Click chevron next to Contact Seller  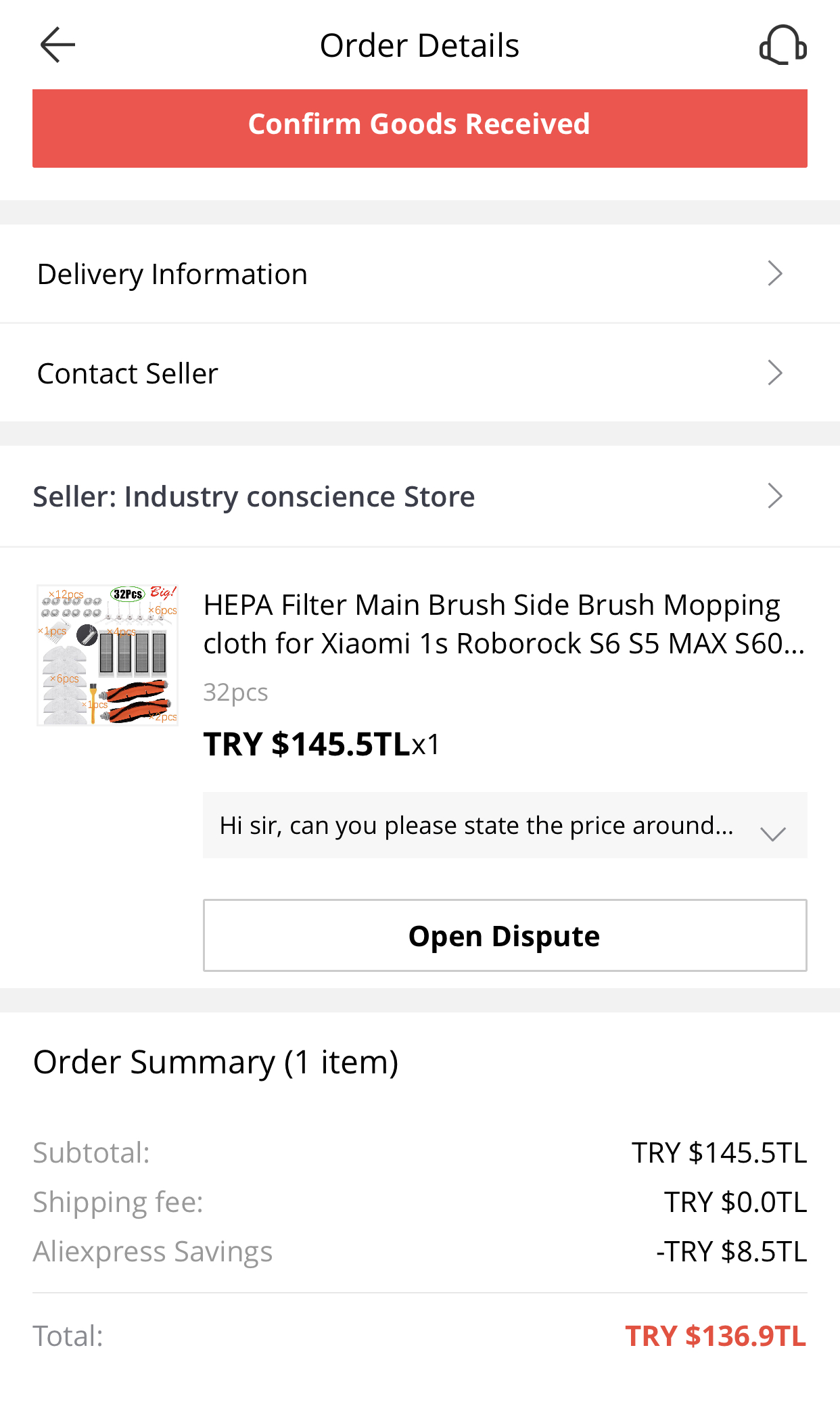(x=775, y=373)
